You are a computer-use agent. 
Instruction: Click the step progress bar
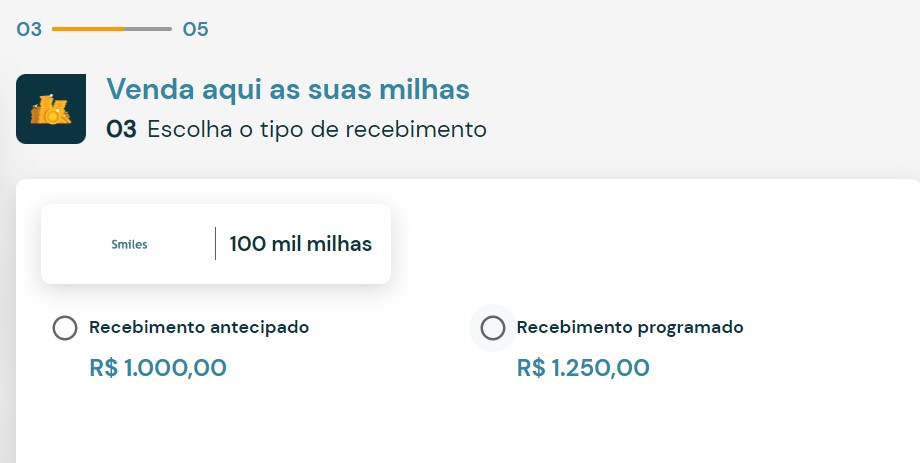(x=112, y=29)
